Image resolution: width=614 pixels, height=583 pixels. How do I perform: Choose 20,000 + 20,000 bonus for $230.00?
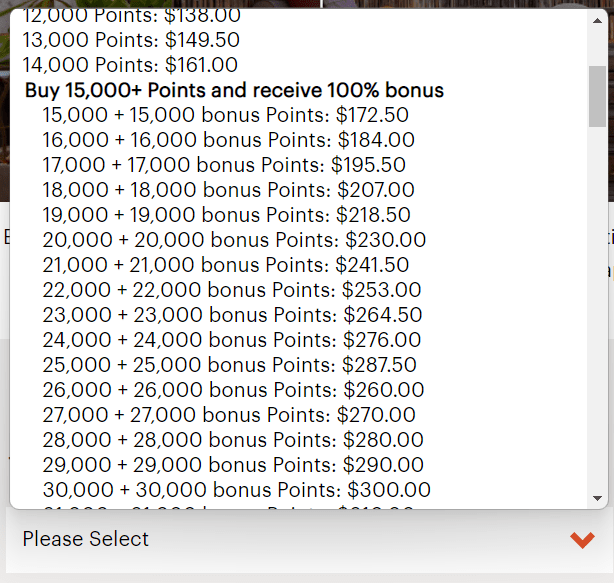pos(234,240)
